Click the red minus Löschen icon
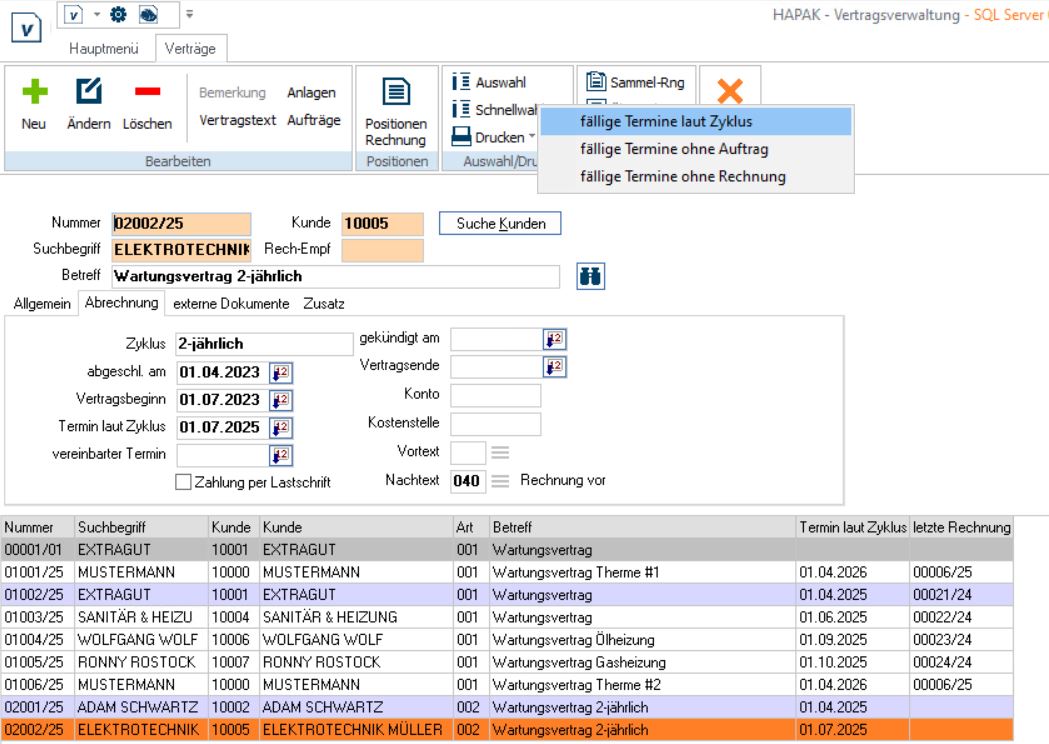 tap(147, 92)
